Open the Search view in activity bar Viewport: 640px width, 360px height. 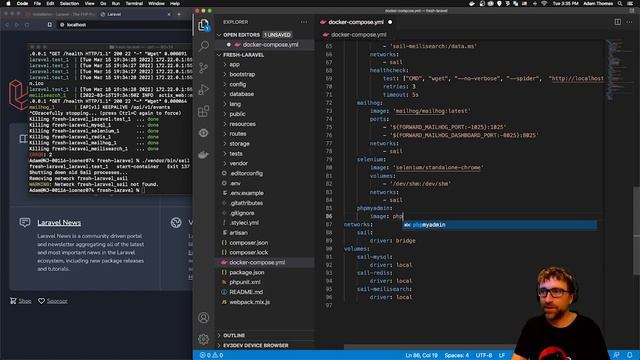[x=204, y=46]
